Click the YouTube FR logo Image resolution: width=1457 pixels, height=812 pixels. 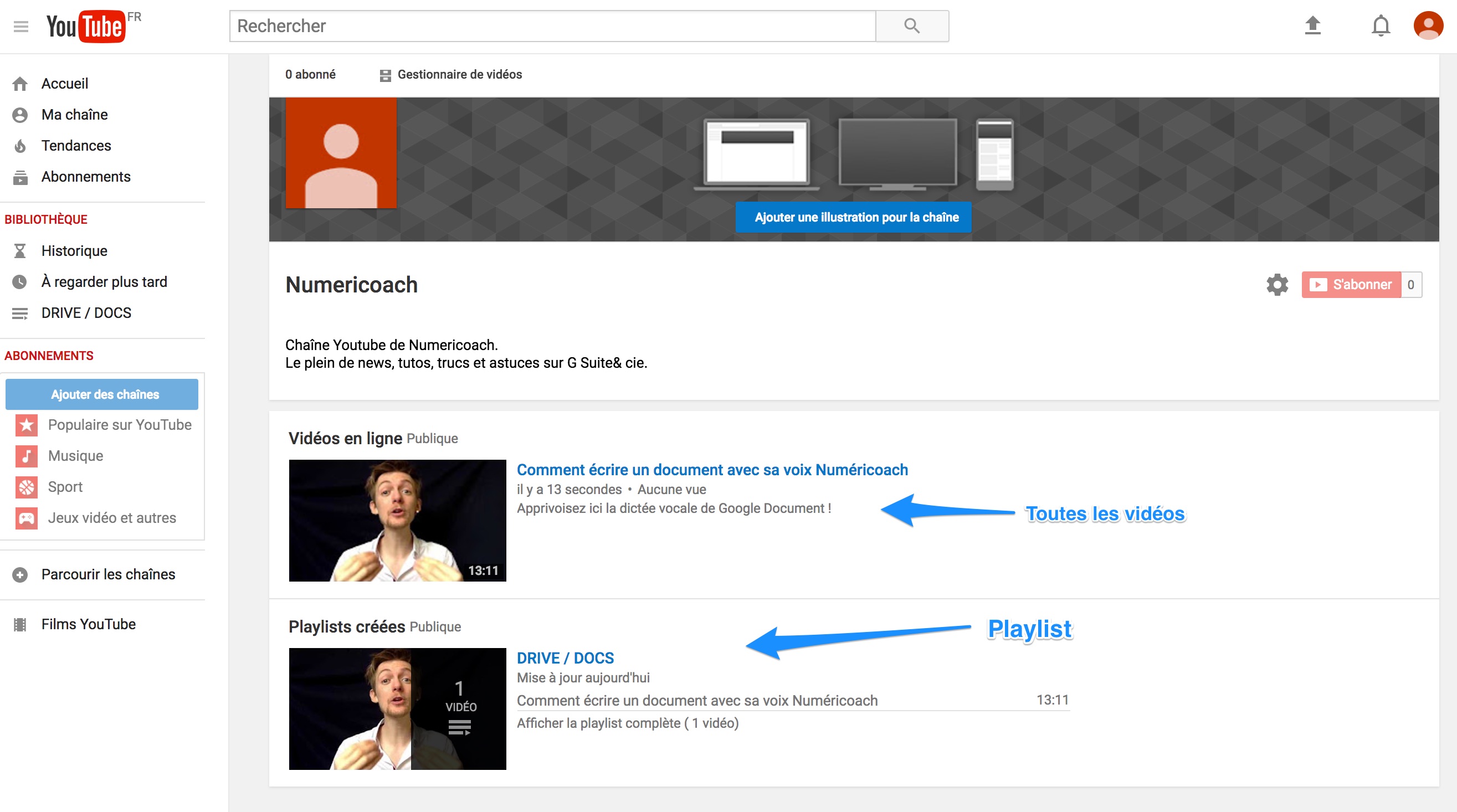coord(94,26)
